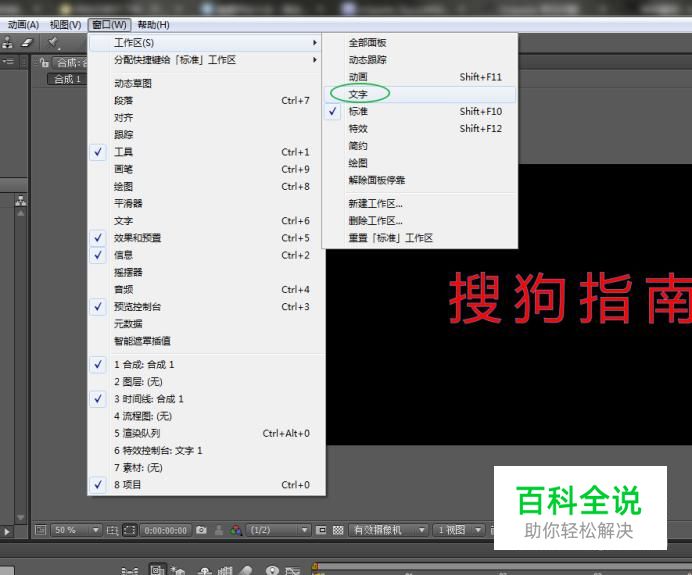Click grid and guide options icon
Screen dimensions: 692x575
[112, 530]
